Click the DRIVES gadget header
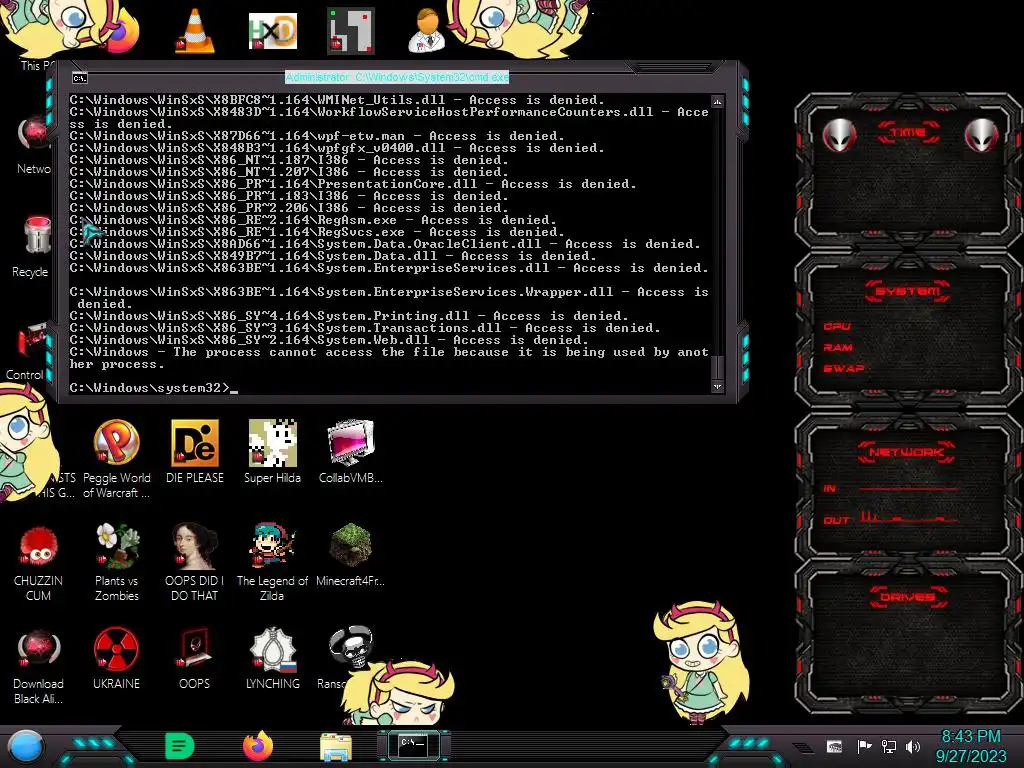 coord(908,597)
